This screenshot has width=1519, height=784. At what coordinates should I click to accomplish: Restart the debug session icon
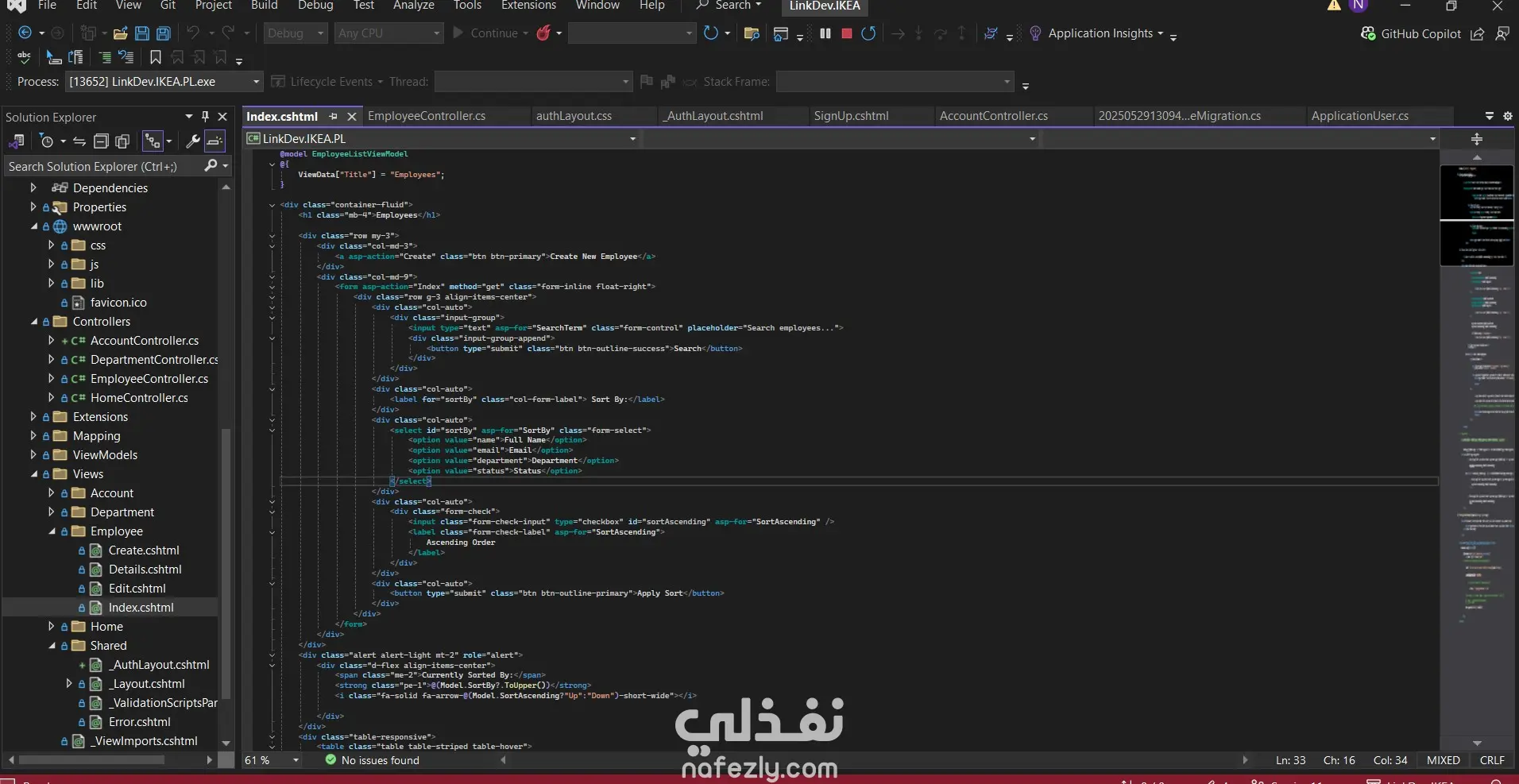(x=868, y=33)
